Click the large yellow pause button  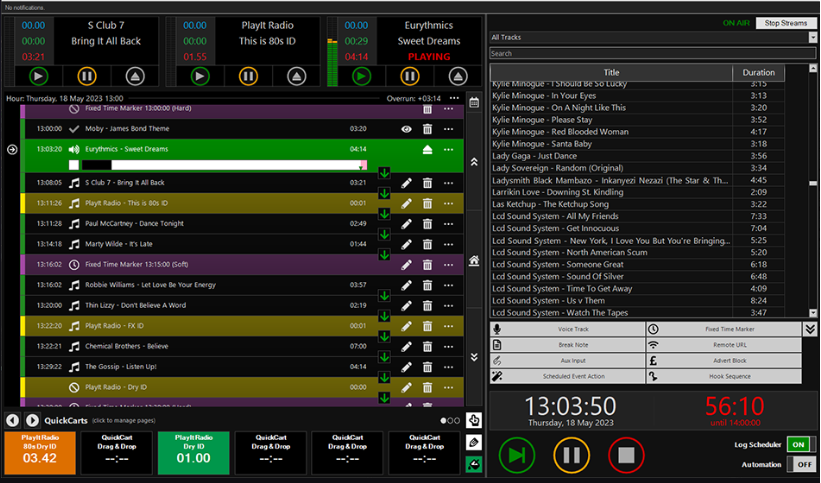click(571, 456)
